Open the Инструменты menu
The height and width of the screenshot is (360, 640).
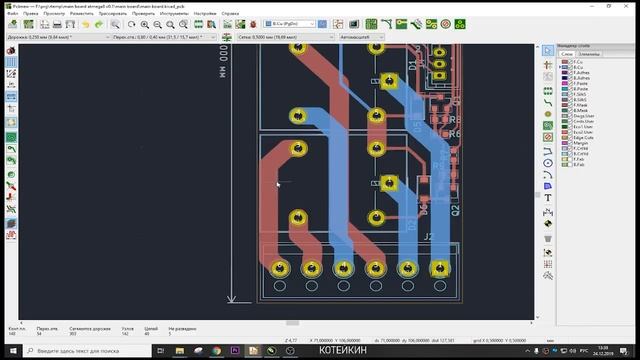pyautogui.click(x=174, y=13)
